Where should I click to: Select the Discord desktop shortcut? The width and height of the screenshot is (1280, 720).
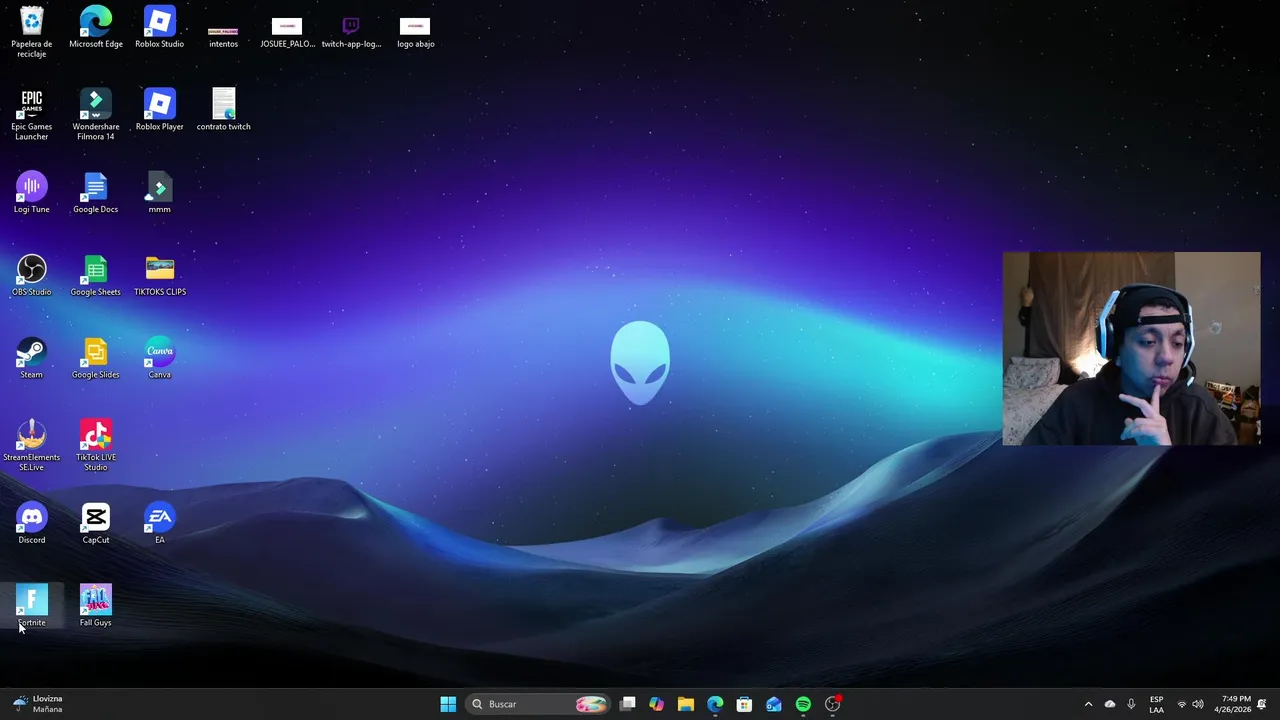point(31,524)
